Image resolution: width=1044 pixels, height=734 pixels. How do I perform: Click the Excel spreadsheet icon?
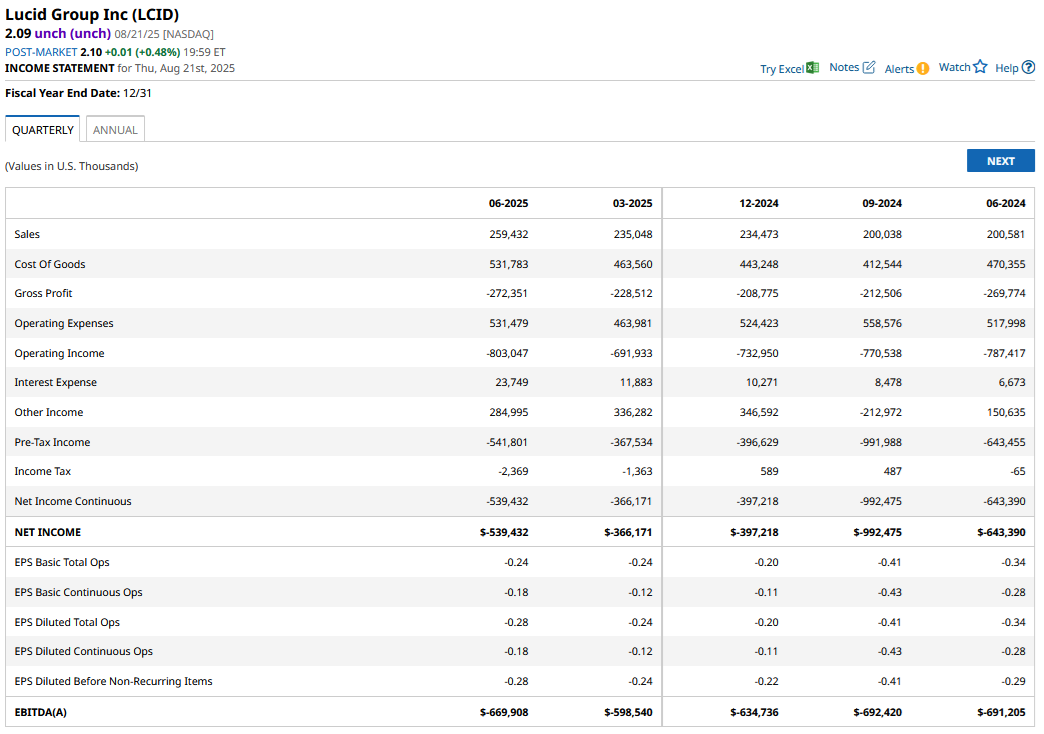coord(812,67)
